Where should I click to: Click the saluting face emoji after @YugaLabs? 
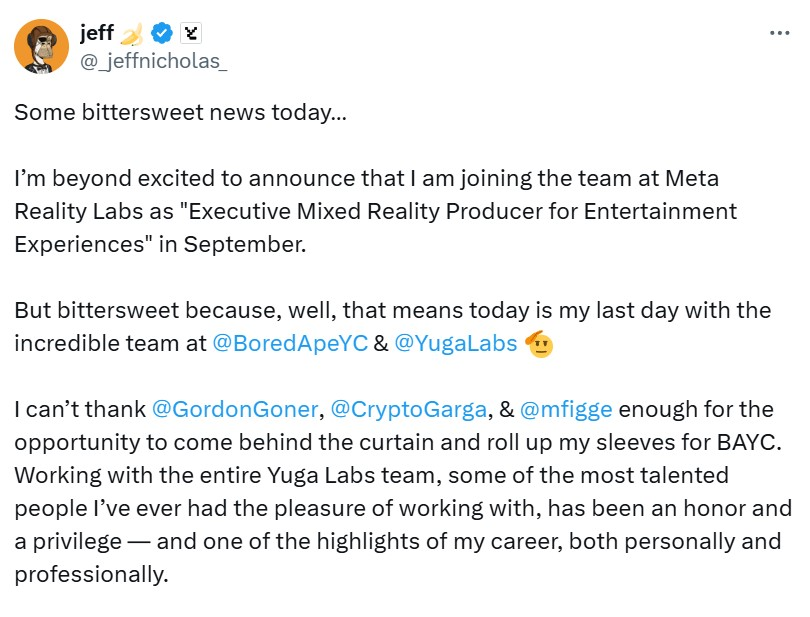click(540, 343)
